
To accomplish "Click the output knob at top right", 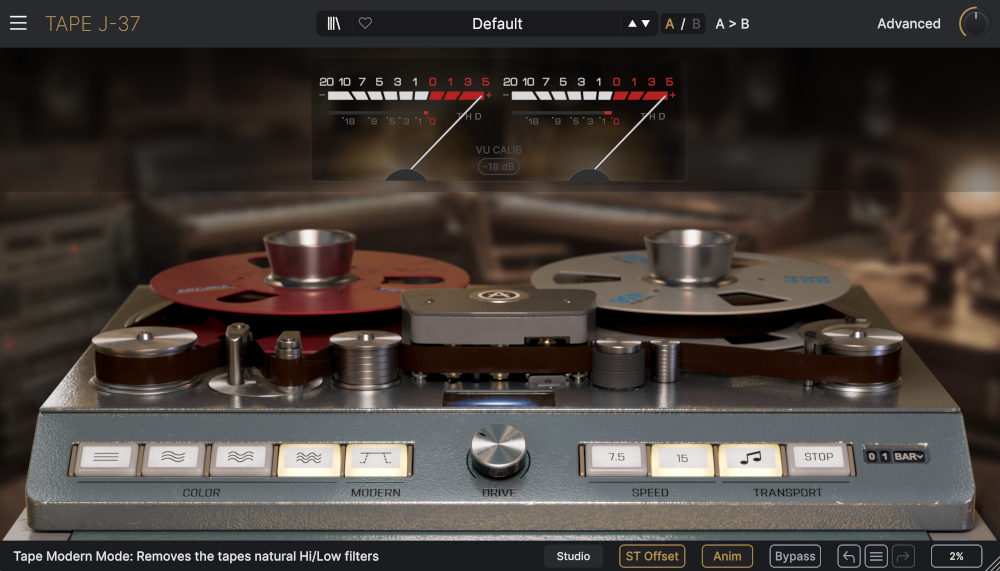I will pyautogui.click(x=974, y=23).
